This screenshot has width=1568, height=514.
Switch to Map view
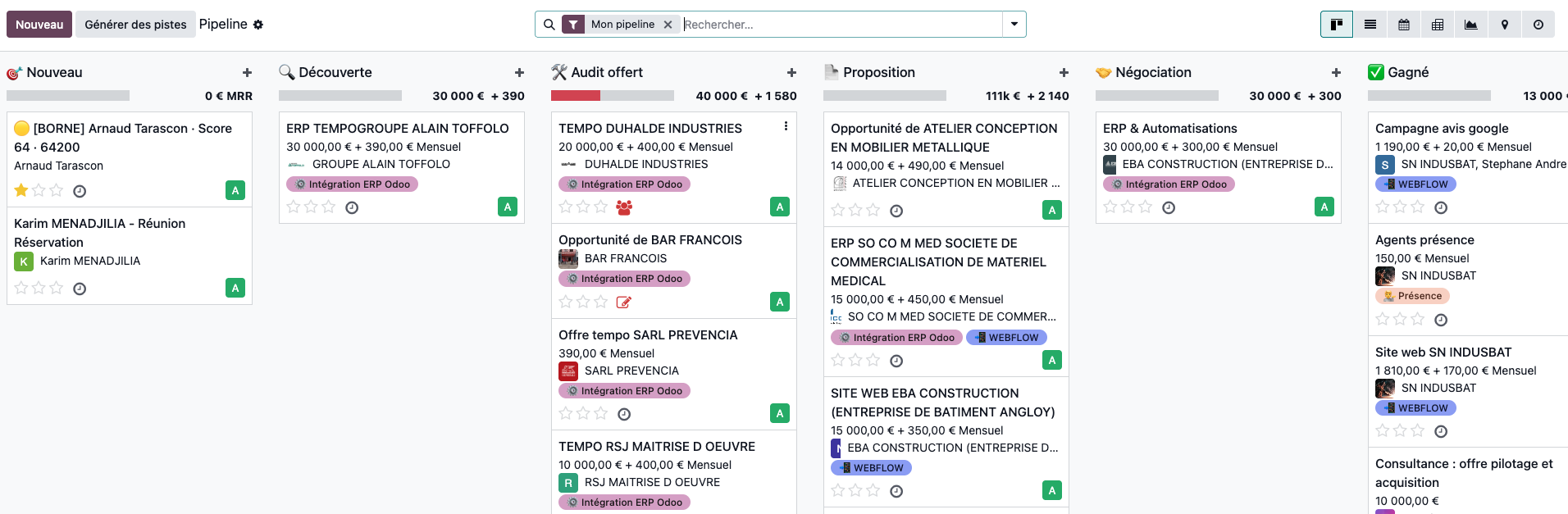1505,25
